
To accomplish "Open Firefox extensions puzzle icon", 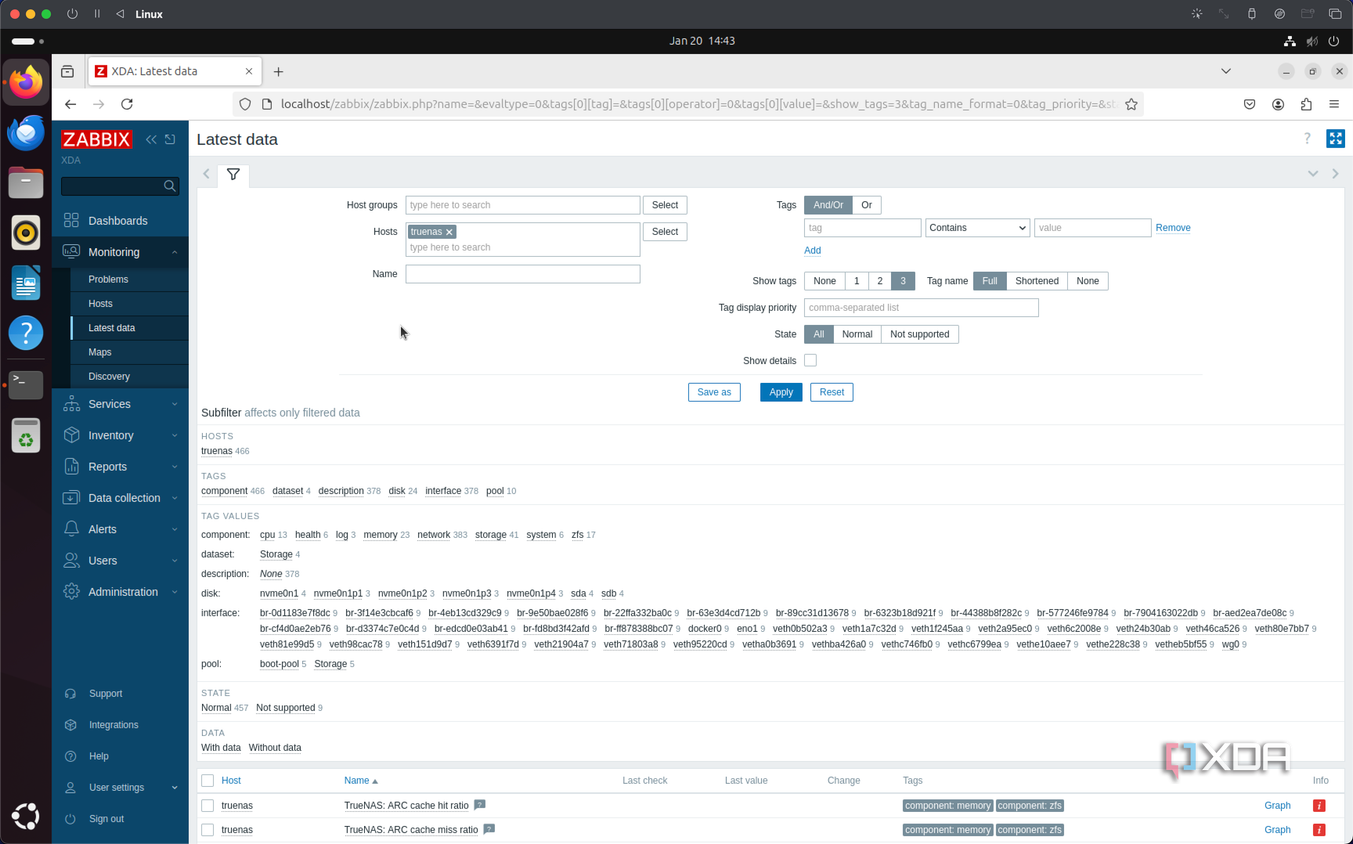I will coord(1306,104).
